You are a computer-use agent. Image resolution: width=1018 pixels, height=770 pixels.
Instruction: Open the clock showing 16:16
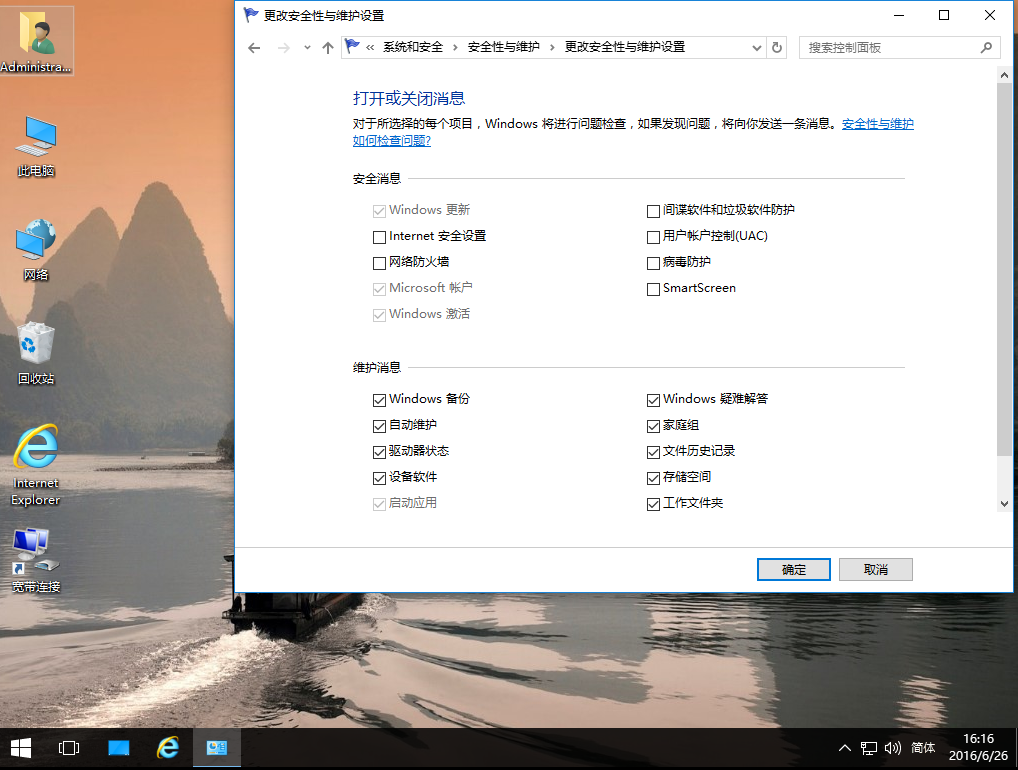pyautogui.click(x=978, y=748)
